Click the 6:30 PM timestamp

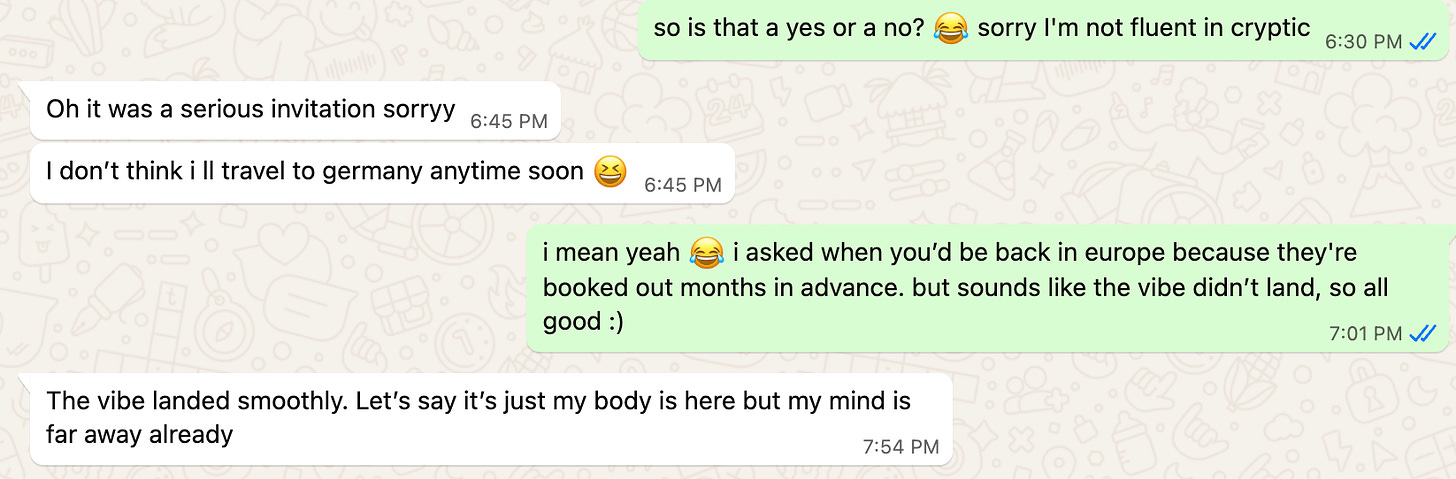coord(1364,43)
